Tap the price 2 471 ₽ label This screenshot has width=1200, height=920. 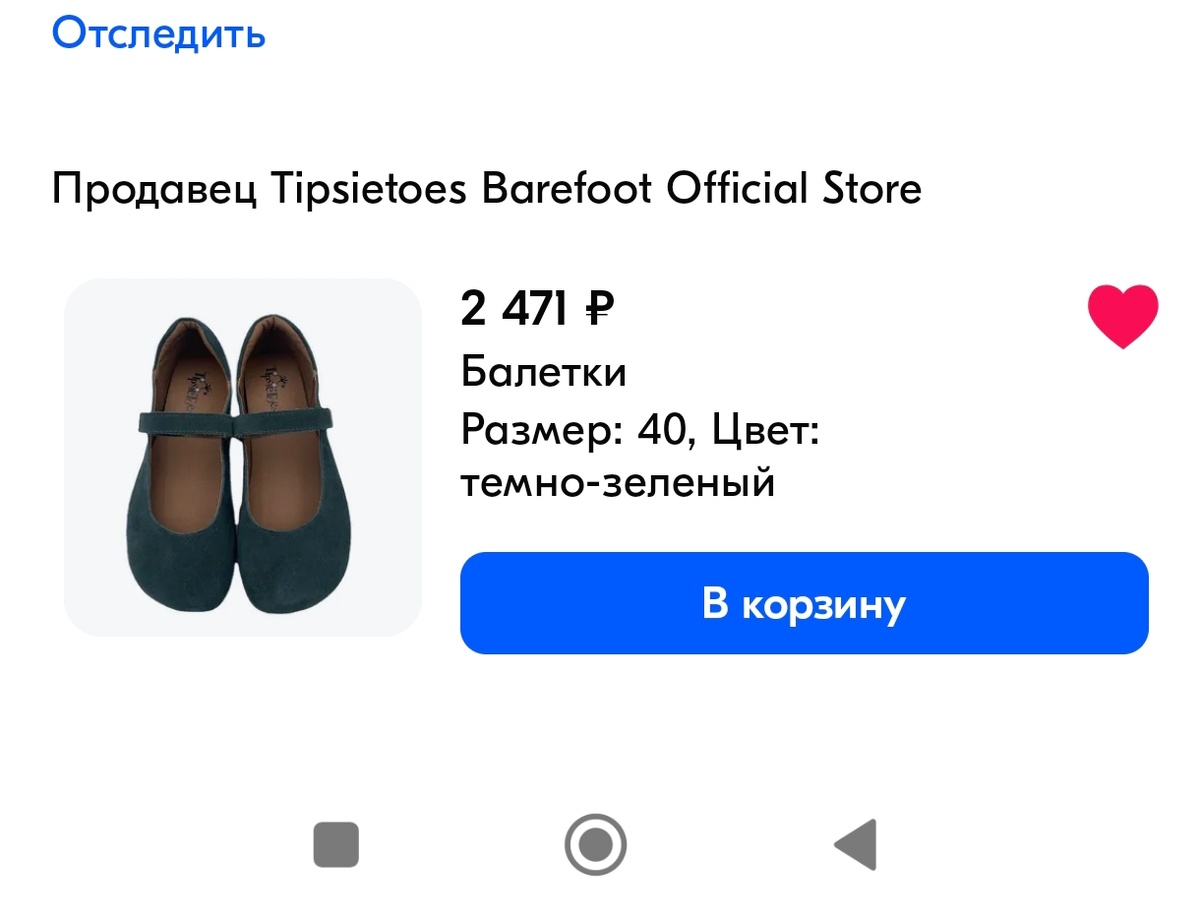point(536,309)
